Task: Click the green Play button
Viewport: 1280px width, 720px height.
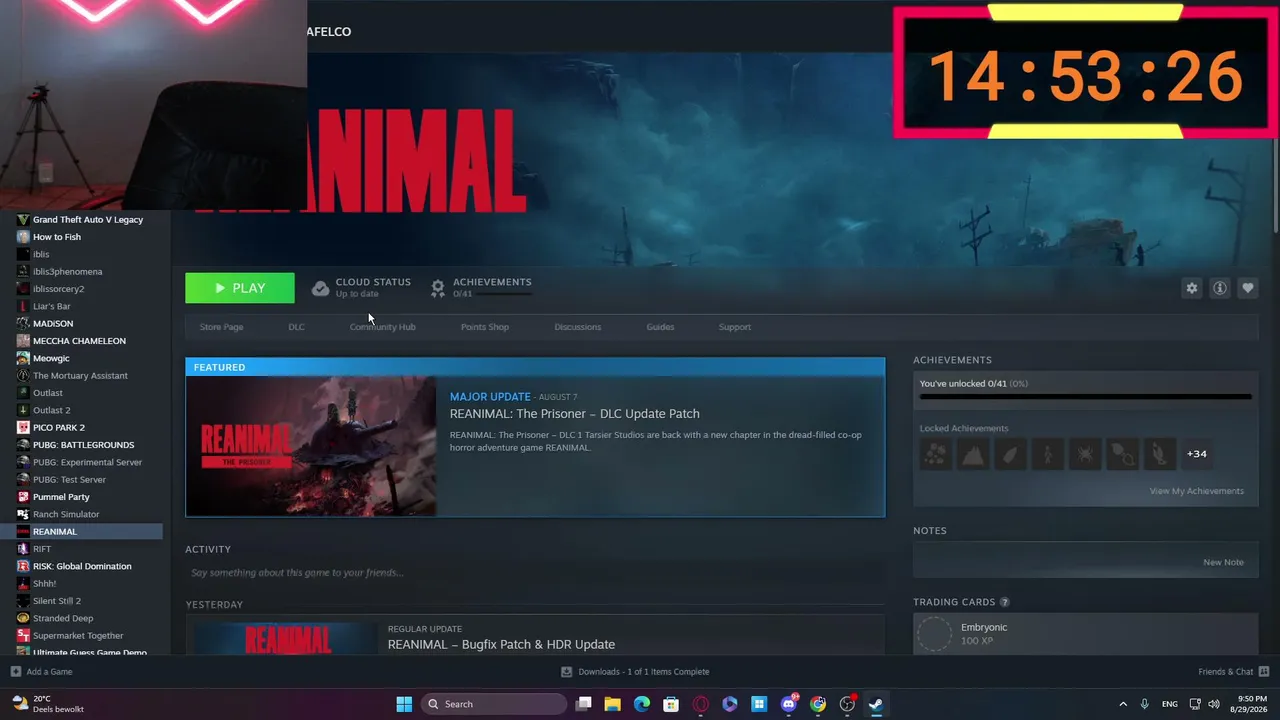Action: pos(240,288)
